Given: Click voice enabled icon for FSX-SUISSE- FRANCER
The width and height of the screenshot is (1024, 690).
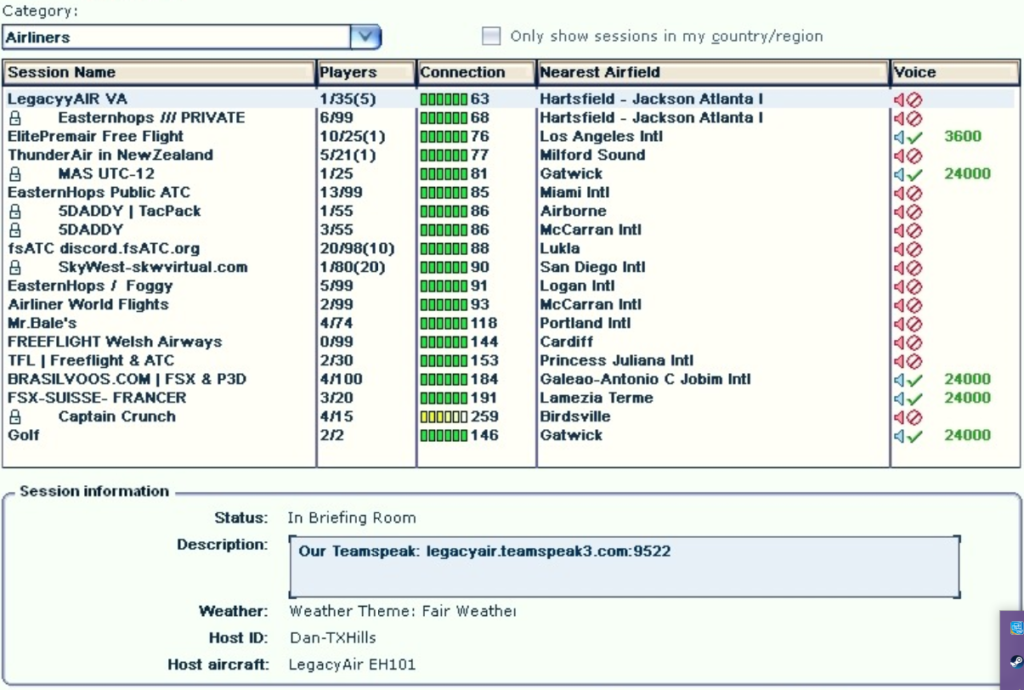Looking at the screenshot, I should [x=908, y=398].
